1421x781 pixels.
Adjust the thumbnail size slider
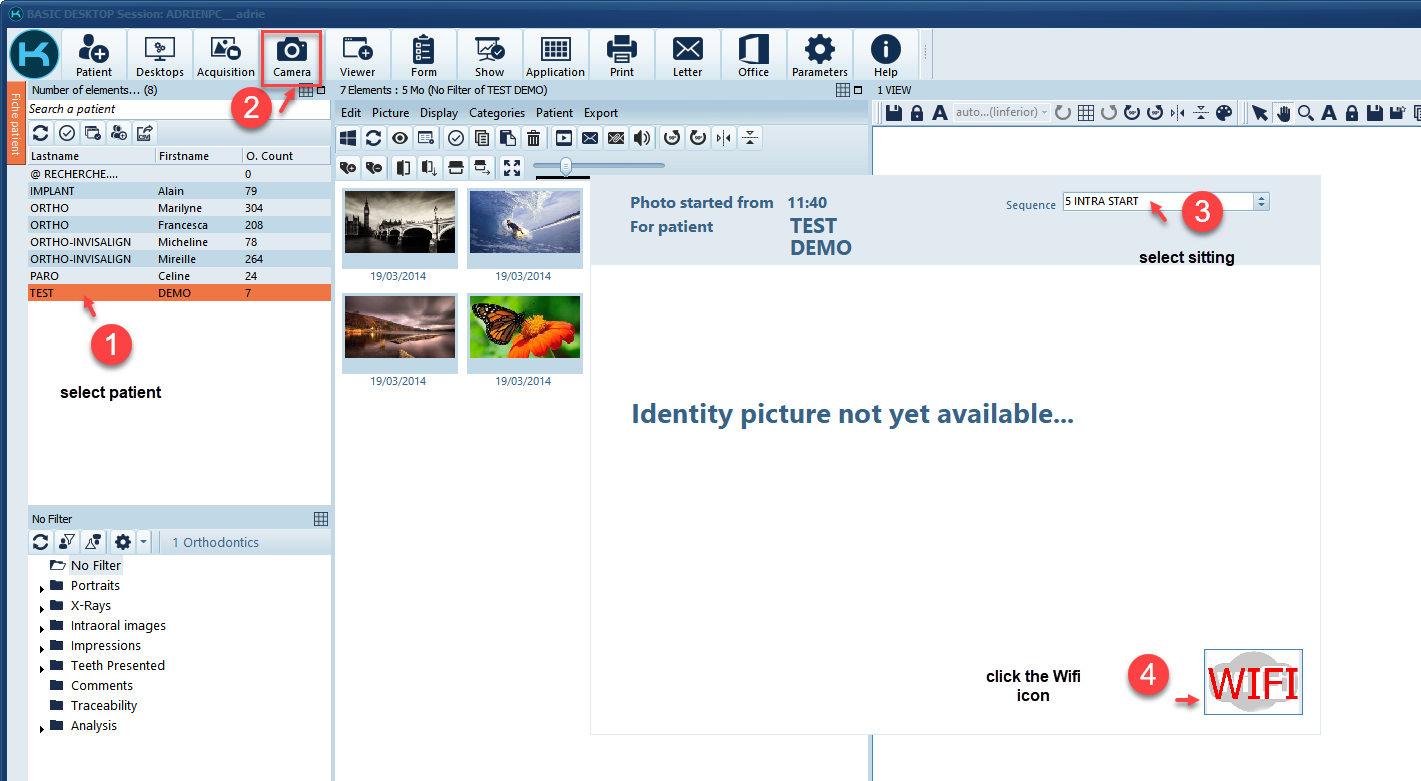pyautogui.click(x=566, y=166)
